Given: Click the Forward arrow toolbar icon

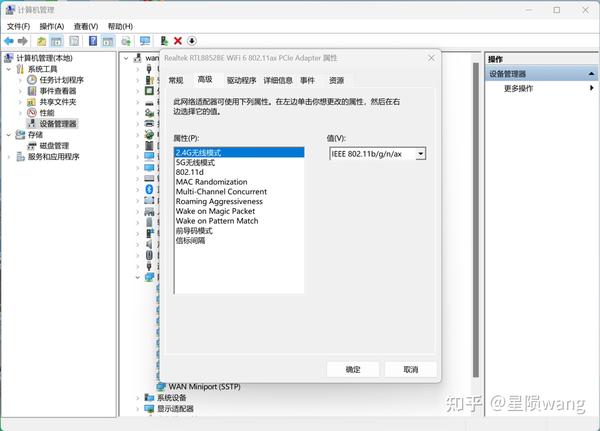Looking at the screenshot, I should click(23, 41).
